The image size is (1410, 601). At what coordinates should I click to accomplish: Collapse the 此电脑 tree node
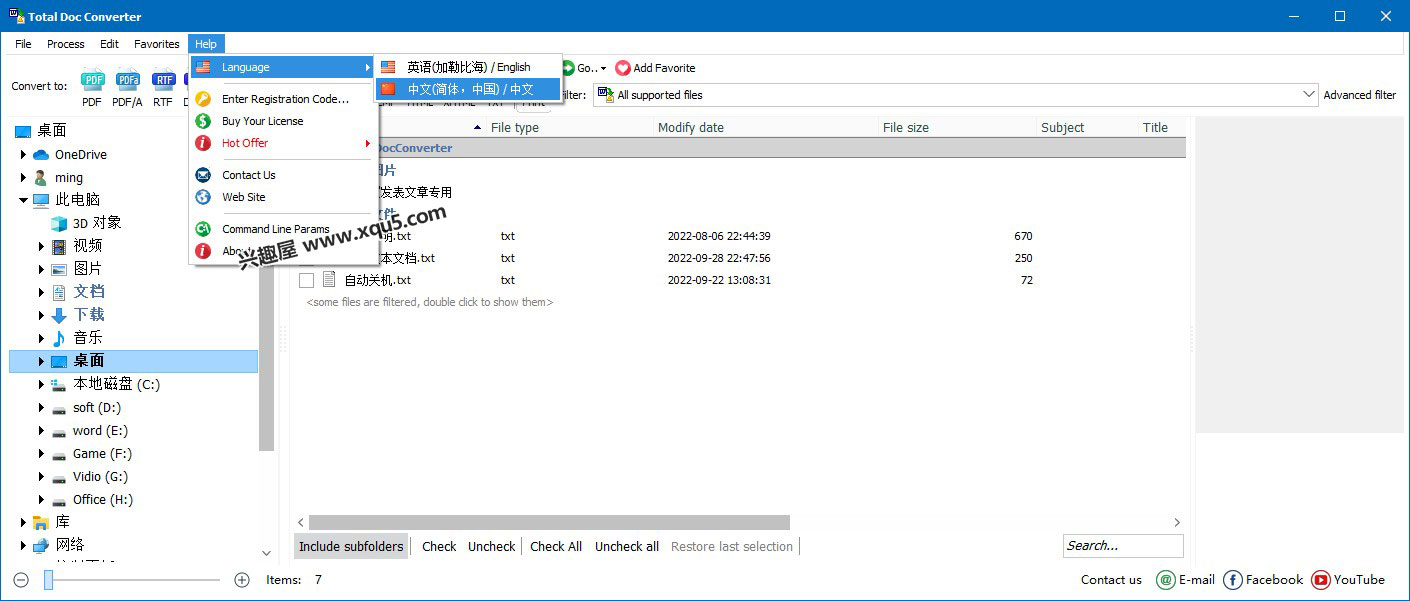(23, 200)
